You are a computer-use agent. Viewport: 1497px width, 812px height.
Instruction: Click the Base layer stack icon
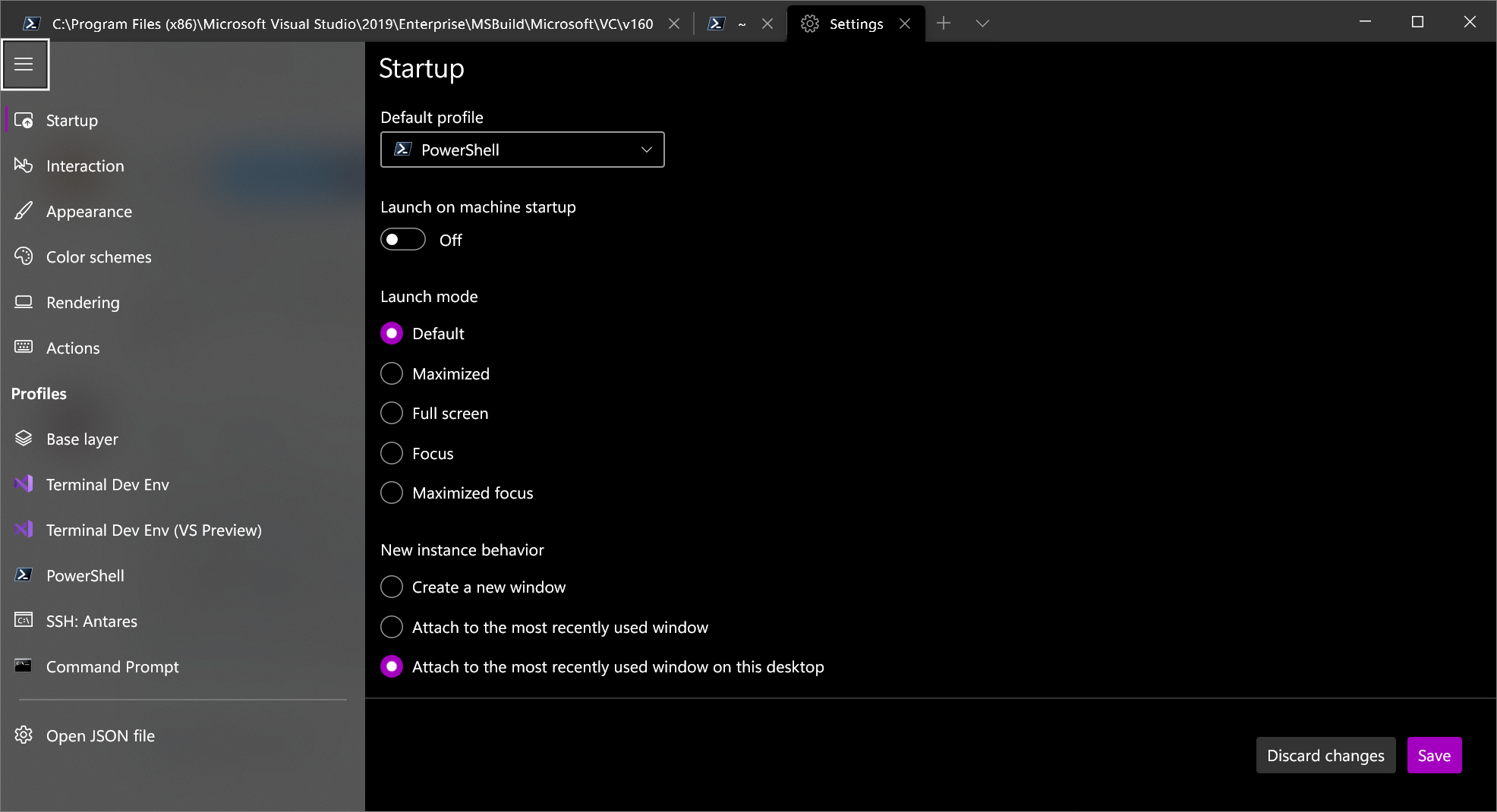pyautogui.click(x=24, y=439)
